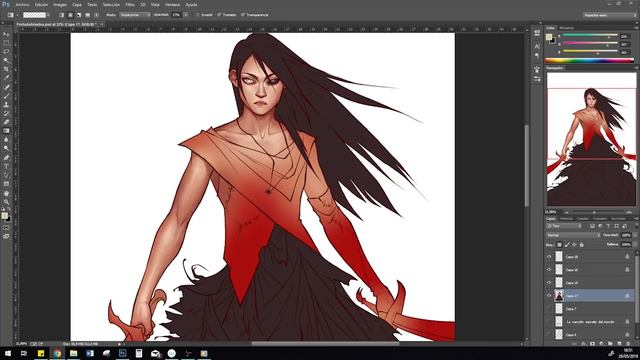The image size is (640, 360).
Task: Choose the radial gradient style icon
Action: click(70, 15)
